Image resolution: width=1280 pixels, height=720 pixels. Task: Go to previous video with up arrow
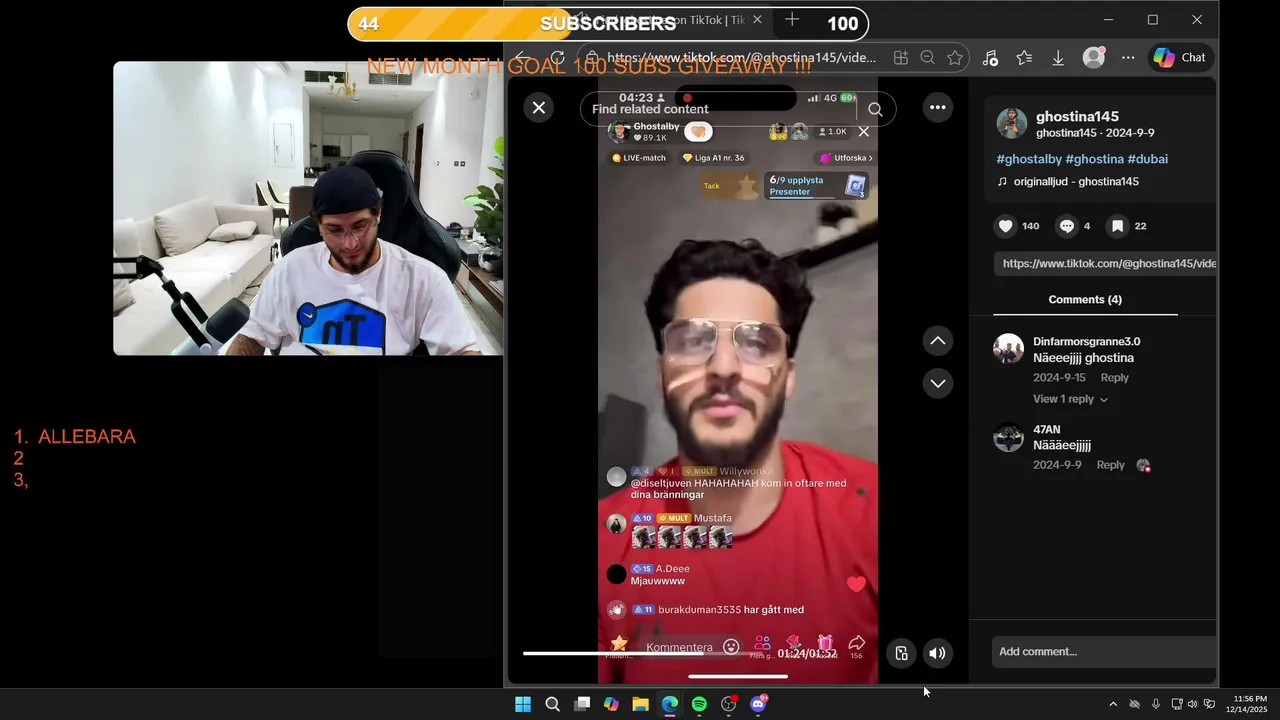tap(937, 341)
